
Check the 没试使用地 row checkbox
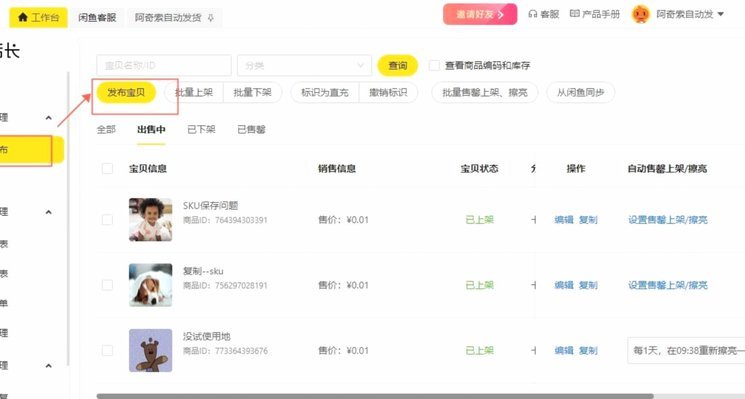point(107,351)
